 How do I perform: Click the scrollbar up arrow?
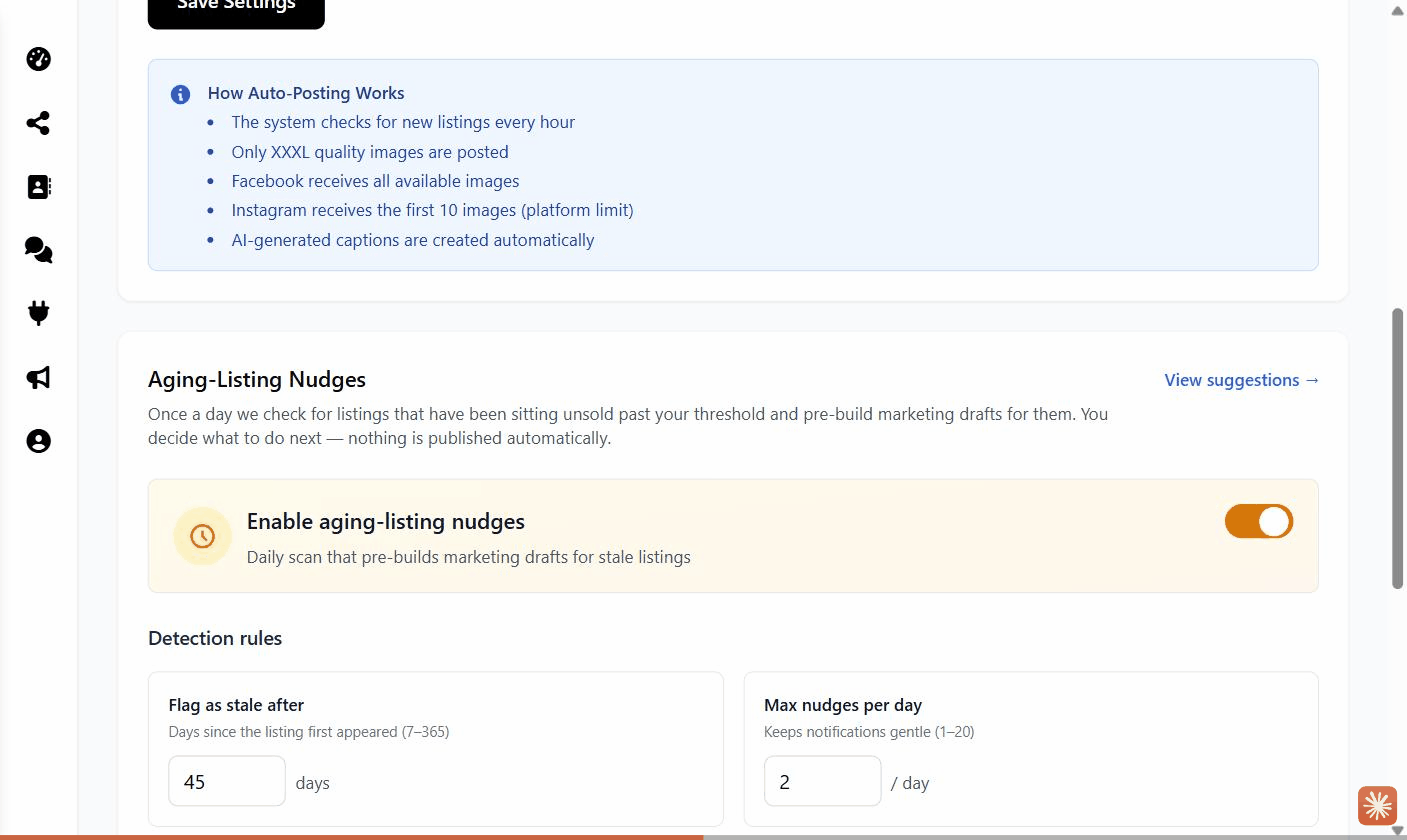[x=1398, y=11]
